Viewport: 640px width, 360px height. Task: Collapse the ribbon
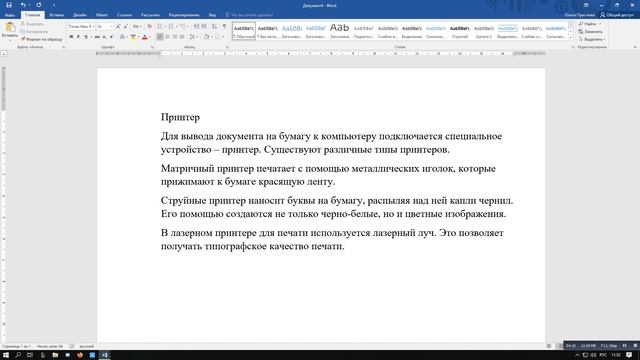pos(635,47)
